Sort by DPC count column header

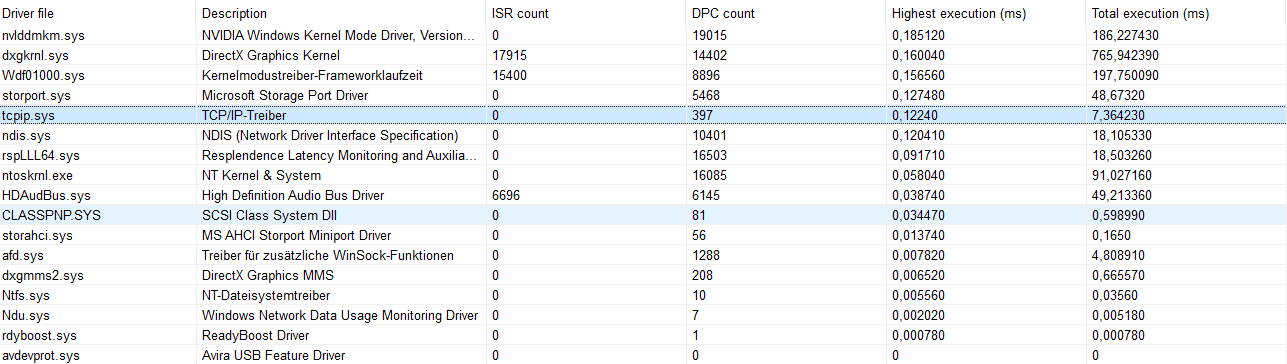click(x=785, y=14)
